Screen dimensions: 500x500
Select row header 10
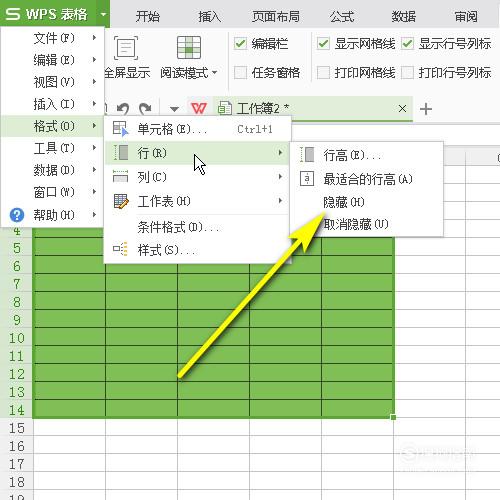click(x=17, y=338)
